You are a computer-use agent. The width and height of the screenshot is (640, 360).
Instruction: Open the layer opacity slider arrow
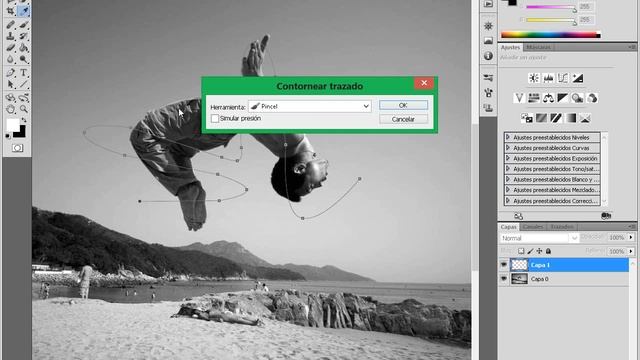click(x=631, y=238)
